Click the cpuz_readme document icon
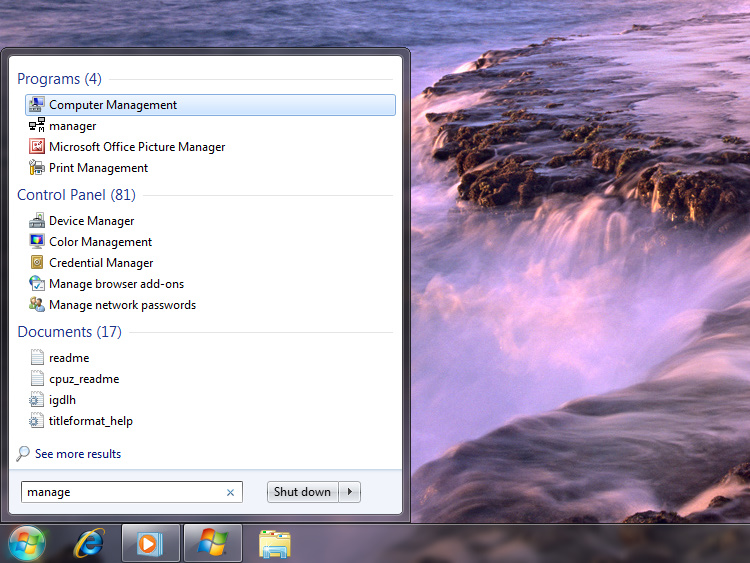Image resolution: width=750 pixels, height=563 pixels. [x=37, y=378]
